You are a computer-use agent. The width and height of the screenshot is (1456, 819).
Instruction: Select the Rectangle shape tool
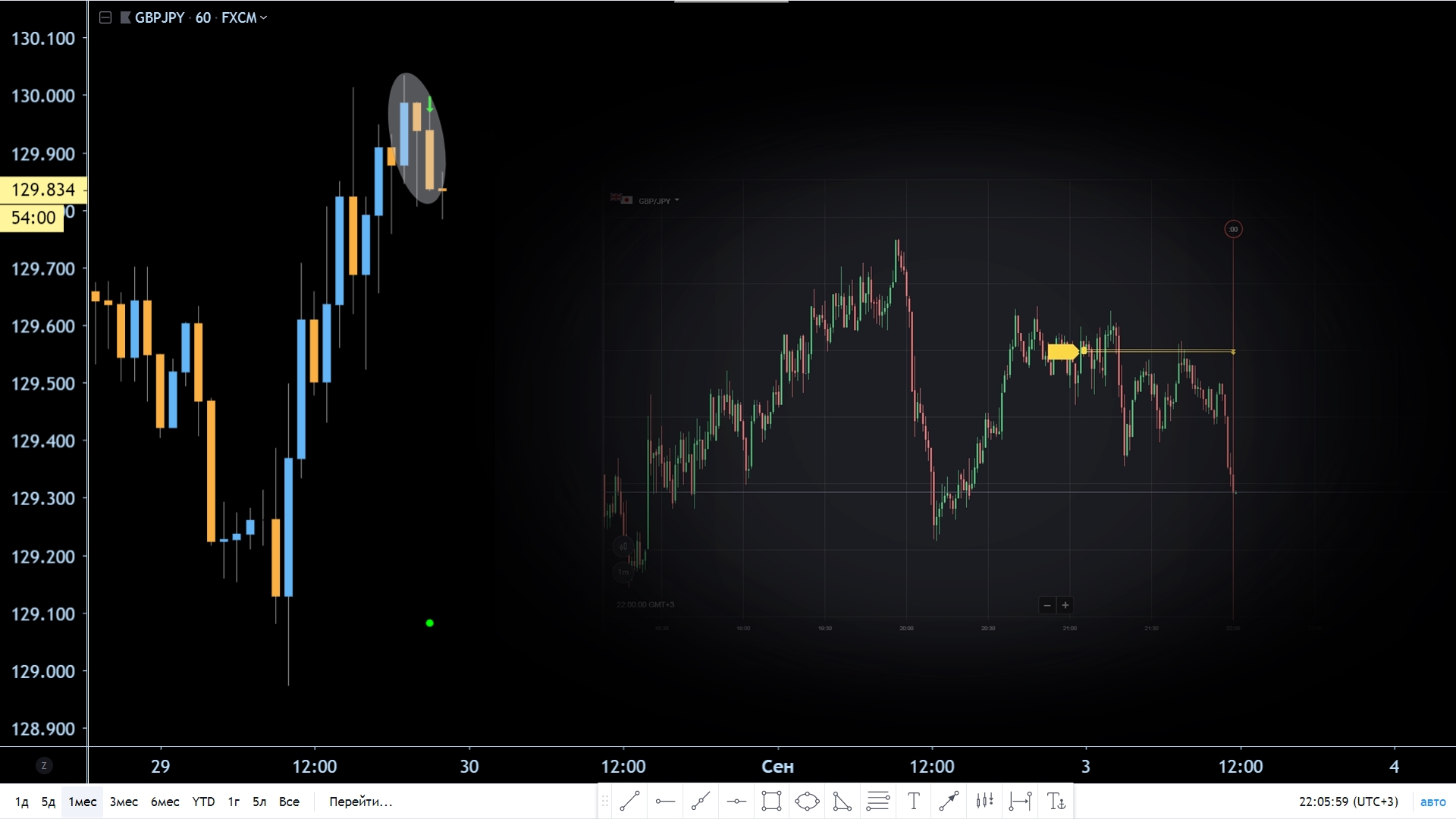[771, 801]
